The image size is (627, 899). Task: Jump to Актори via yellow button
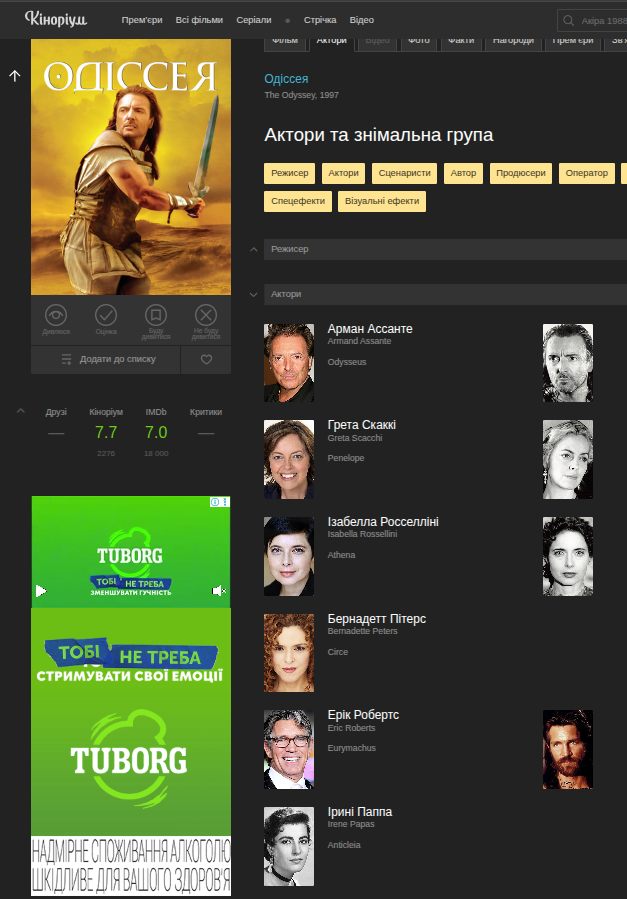point(343,173)
